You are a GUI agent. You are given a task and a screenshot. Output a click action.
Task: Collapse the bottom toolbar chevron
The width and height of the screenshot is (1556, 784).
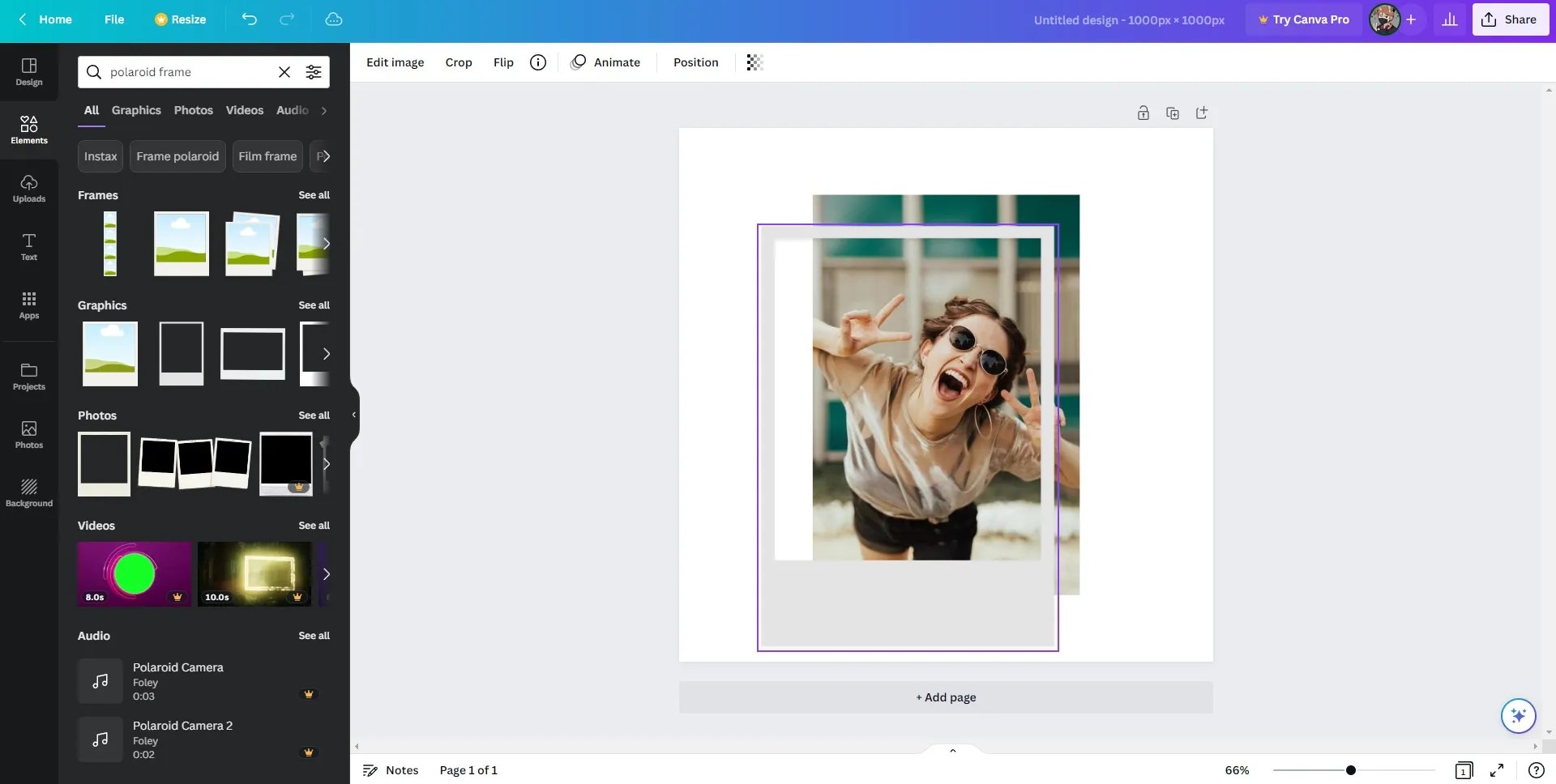952,751
